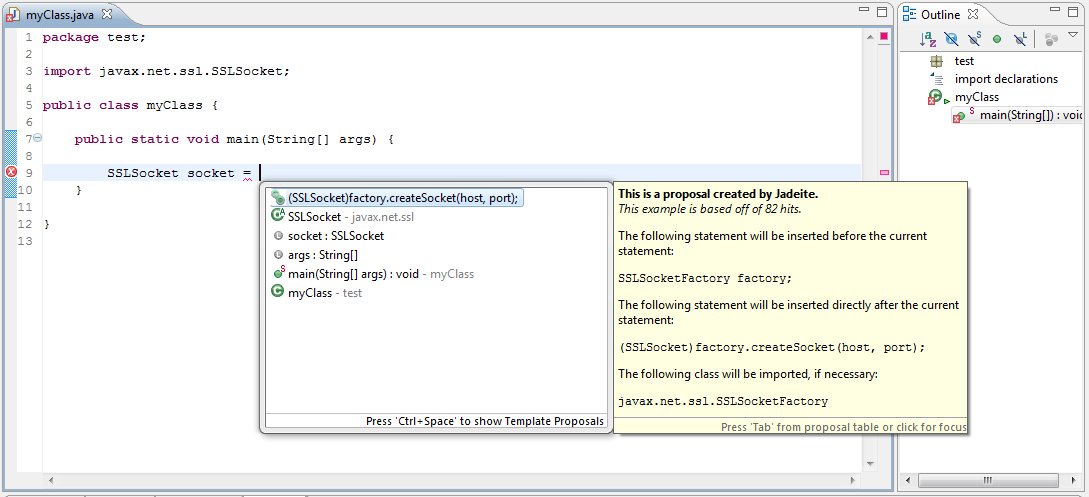Toggle Hide Non-Public Members green dot
Viewport: 1089px width, 497px height.
(x=997, y=40)
